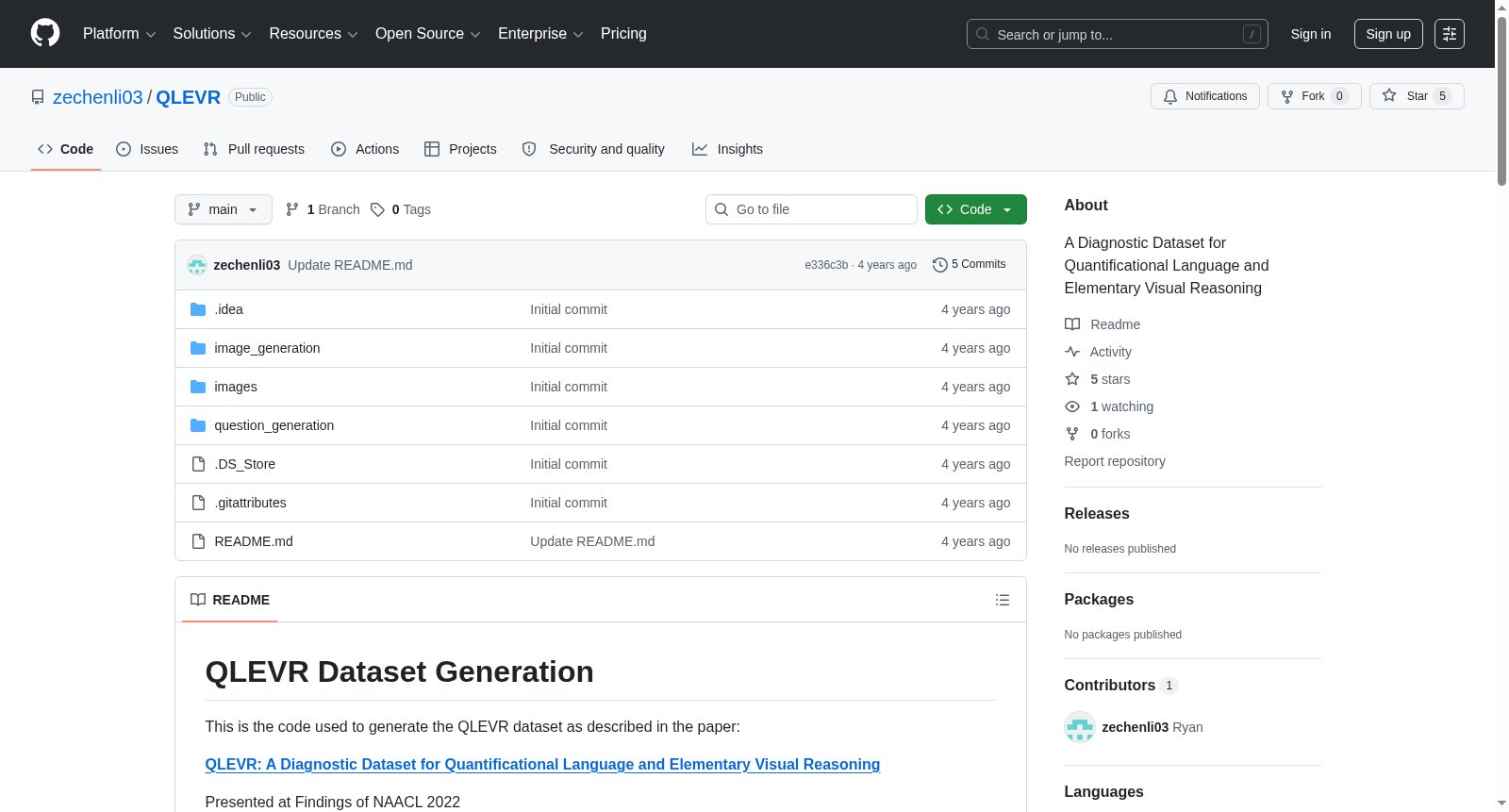
Task: Open the question_generation folder
Action: pyautogui.click(x=274, y=425)
